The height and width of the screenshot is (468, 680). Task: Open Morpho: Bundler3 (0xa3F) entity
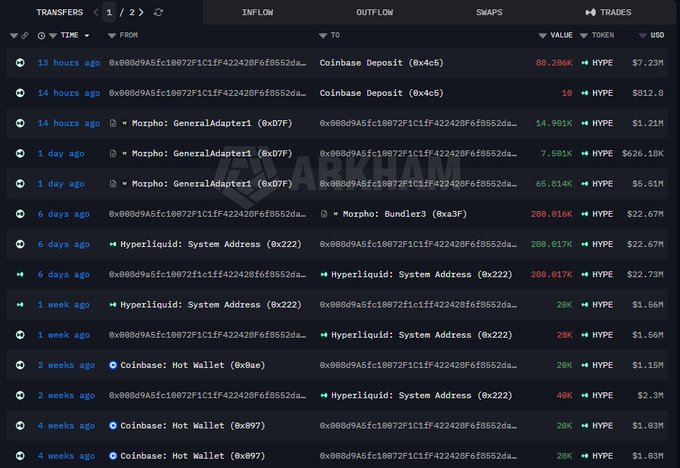[x=405, y=214]
